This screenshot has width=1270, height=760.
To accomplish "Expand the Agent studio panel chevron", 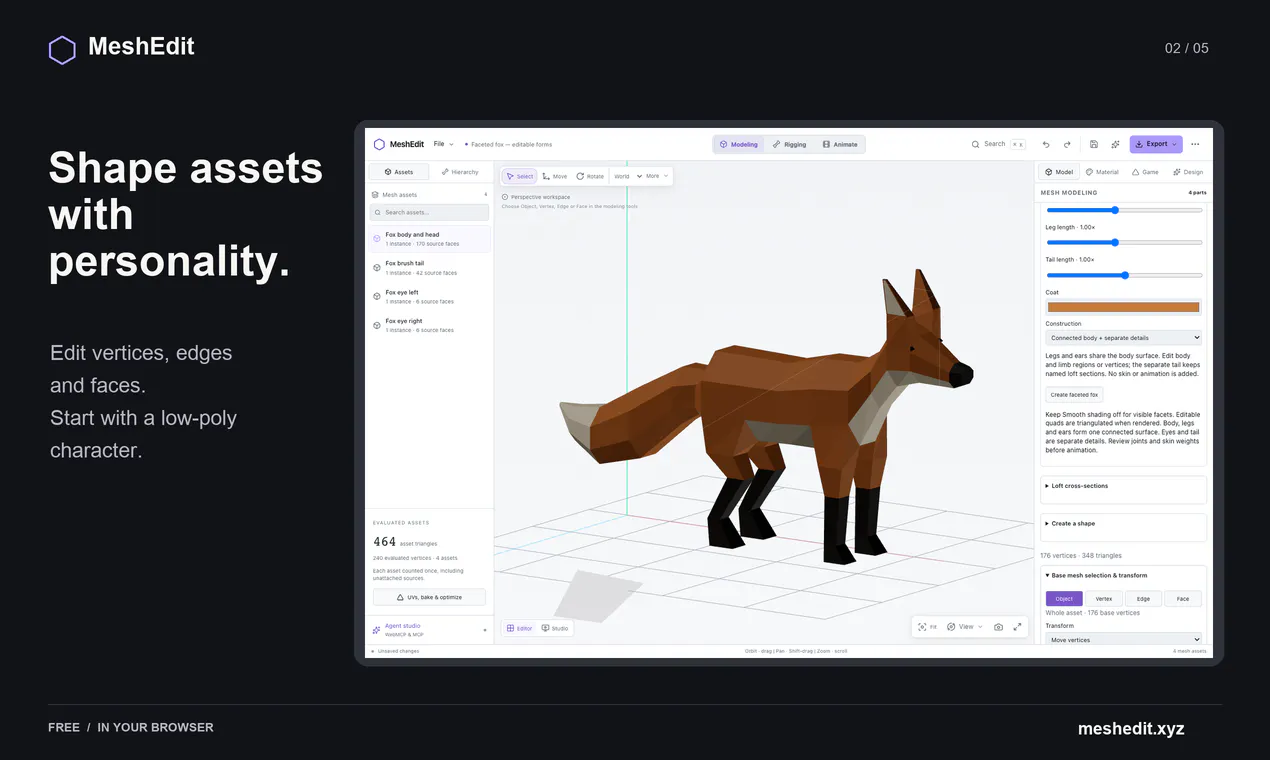I will (485, 630).
